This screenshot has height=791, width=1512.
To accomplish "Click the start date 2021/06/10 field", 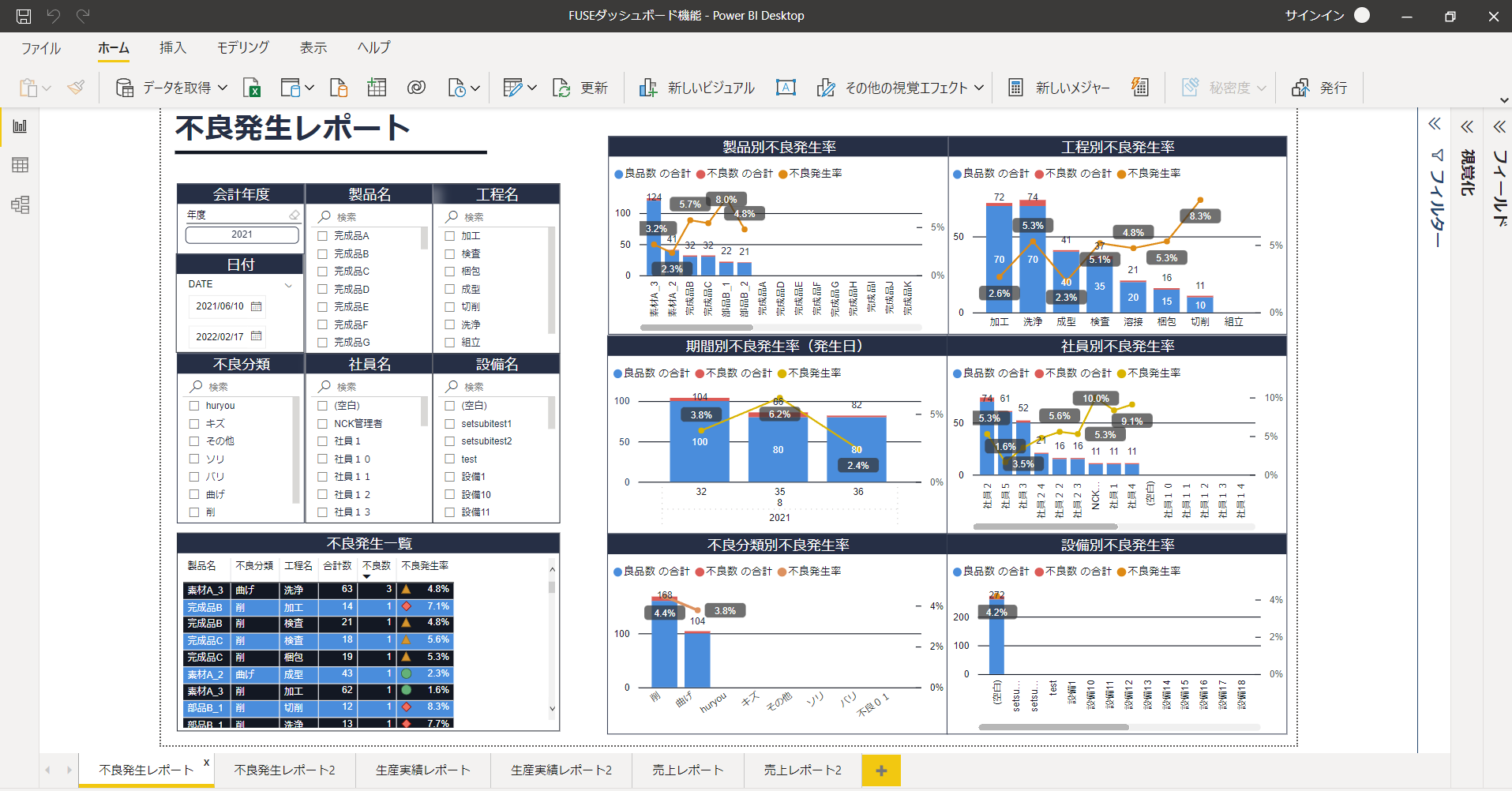I will tap(220, 306).
